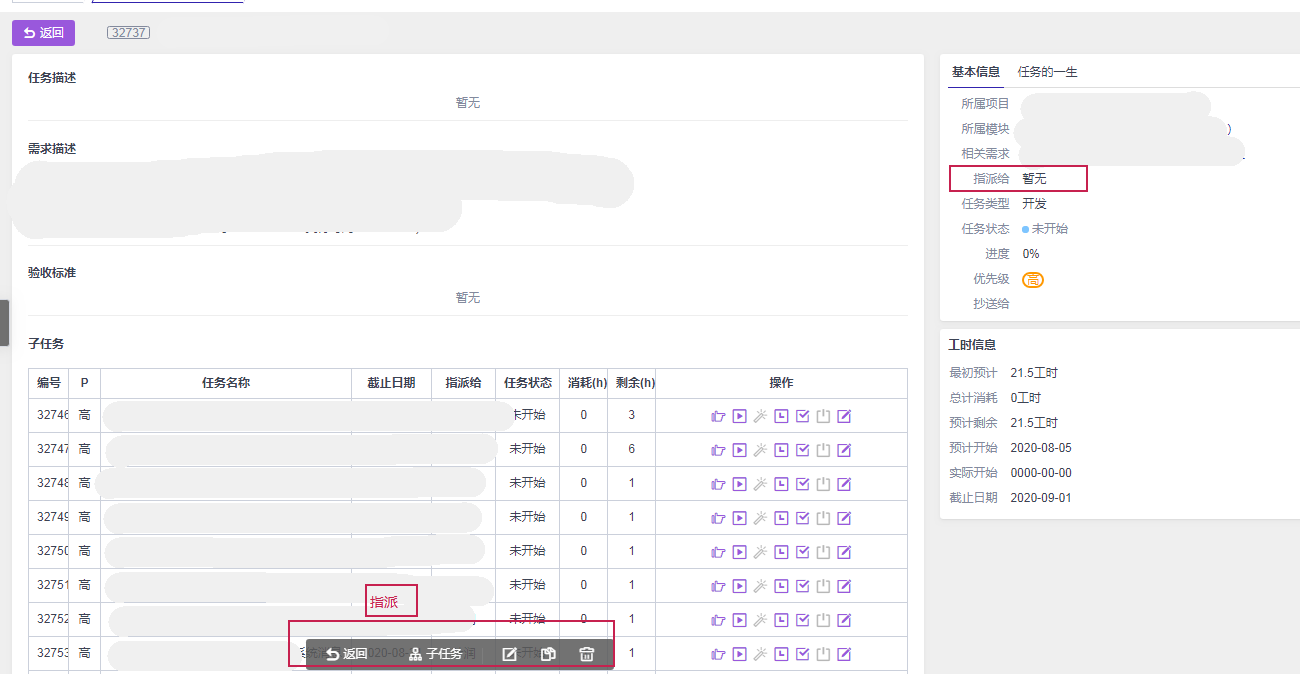
Task: Click the 暂无 value beside 指派给
Action: (x=1034, y=179)
